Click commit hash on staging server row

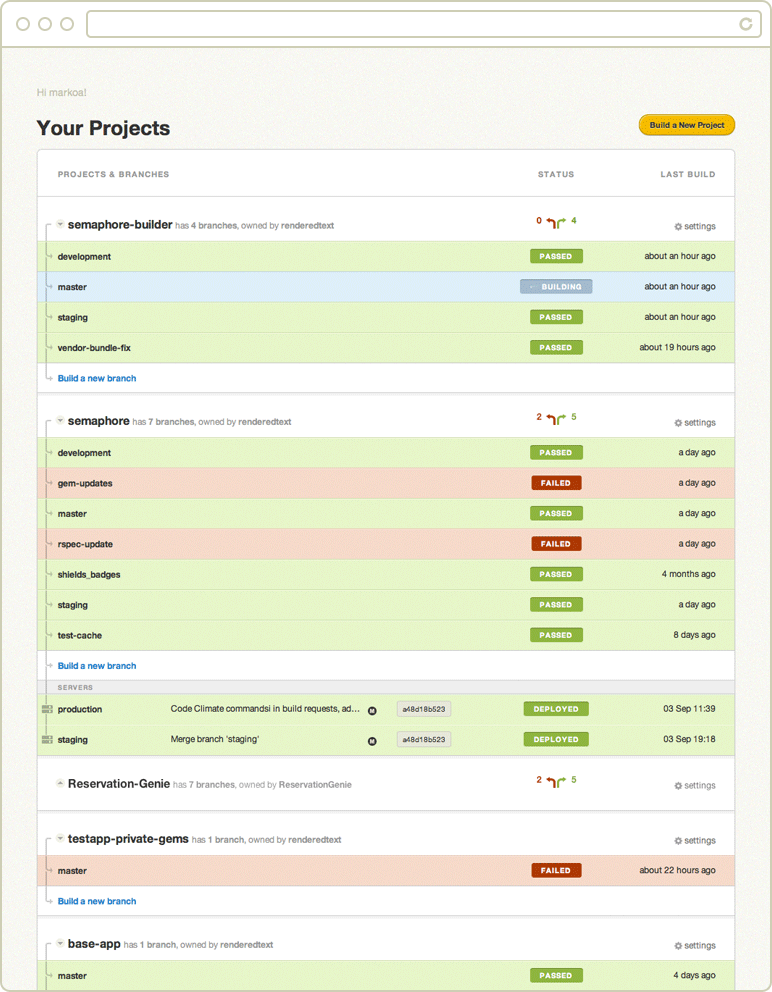[424, 740]
